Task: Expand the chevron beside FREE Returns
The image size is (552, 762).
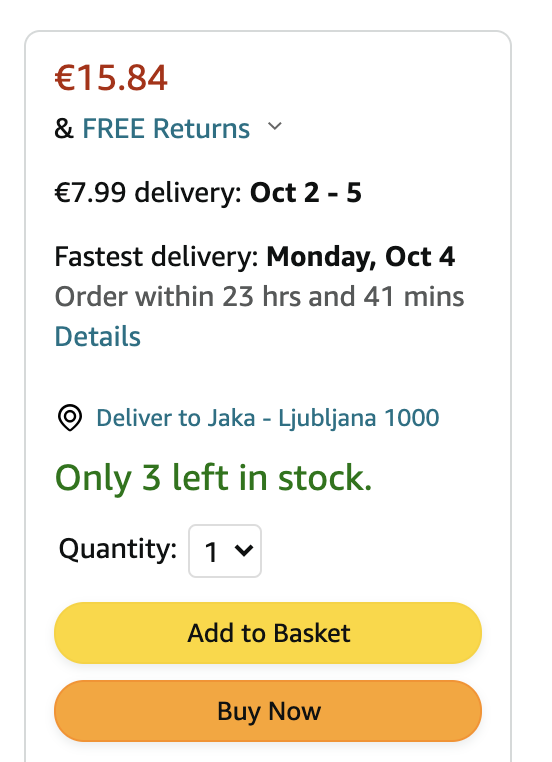Action: click(275, 126)
